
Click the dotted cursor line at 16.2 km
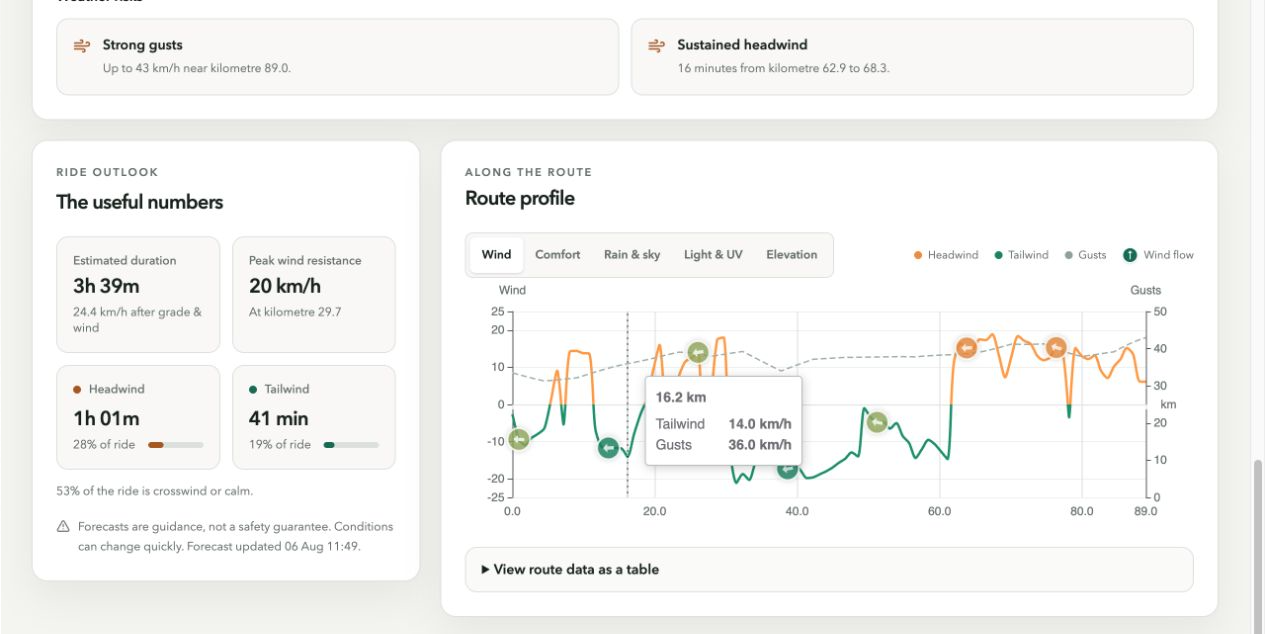[627, 404]
